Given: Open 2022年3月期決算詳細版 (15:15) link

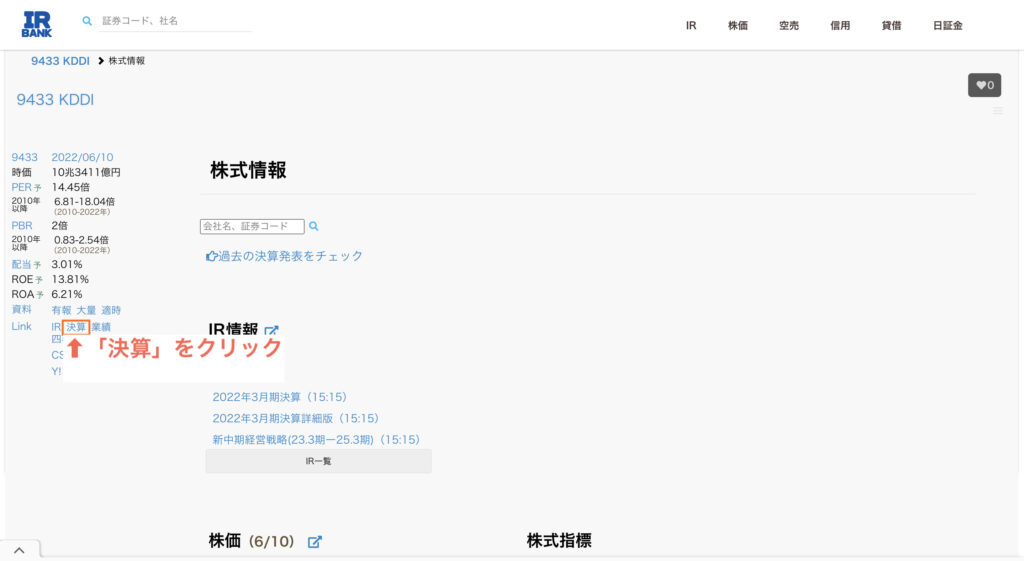Looking at the screenshot, I should [295, 418].
